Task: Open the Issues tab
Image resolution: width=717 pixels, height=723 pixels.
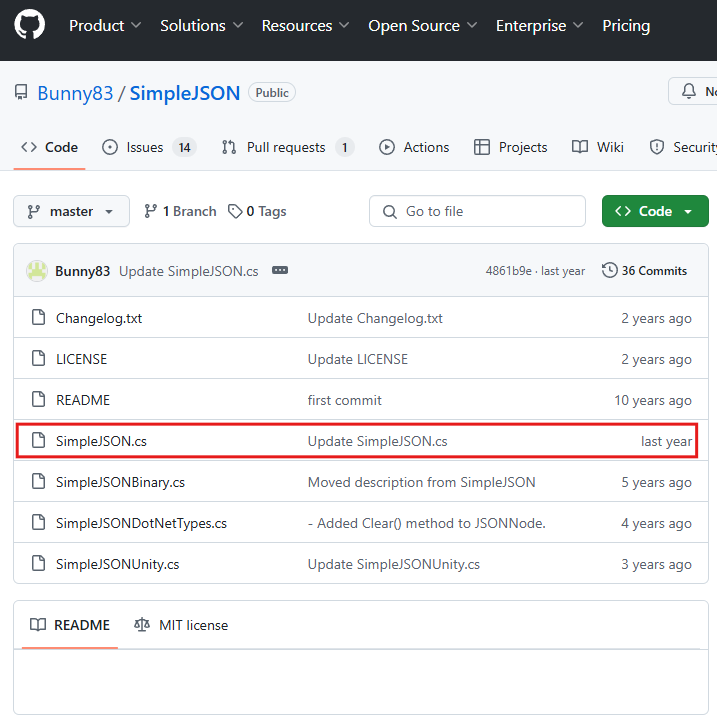Action: [x=148, y=148]
